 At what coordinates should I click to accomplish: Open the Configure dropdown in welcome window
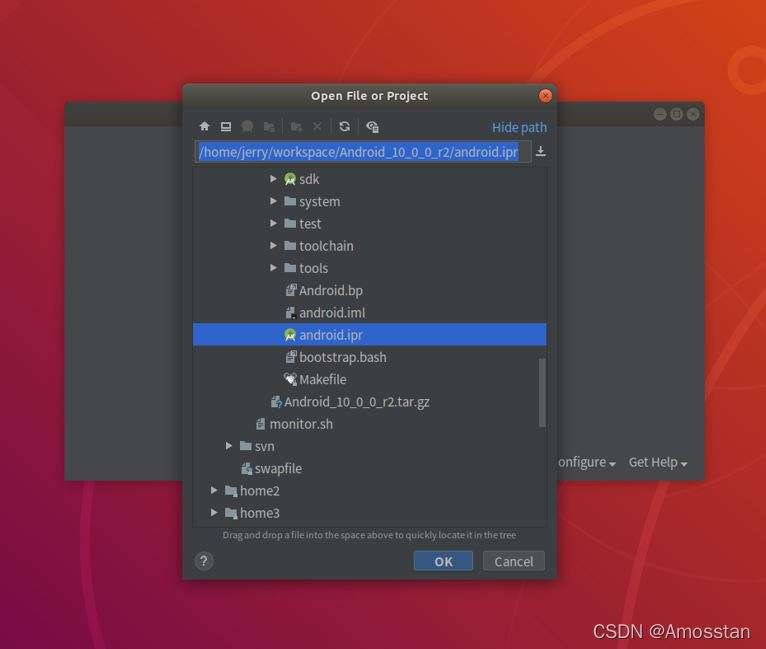(x=587, y=462)
